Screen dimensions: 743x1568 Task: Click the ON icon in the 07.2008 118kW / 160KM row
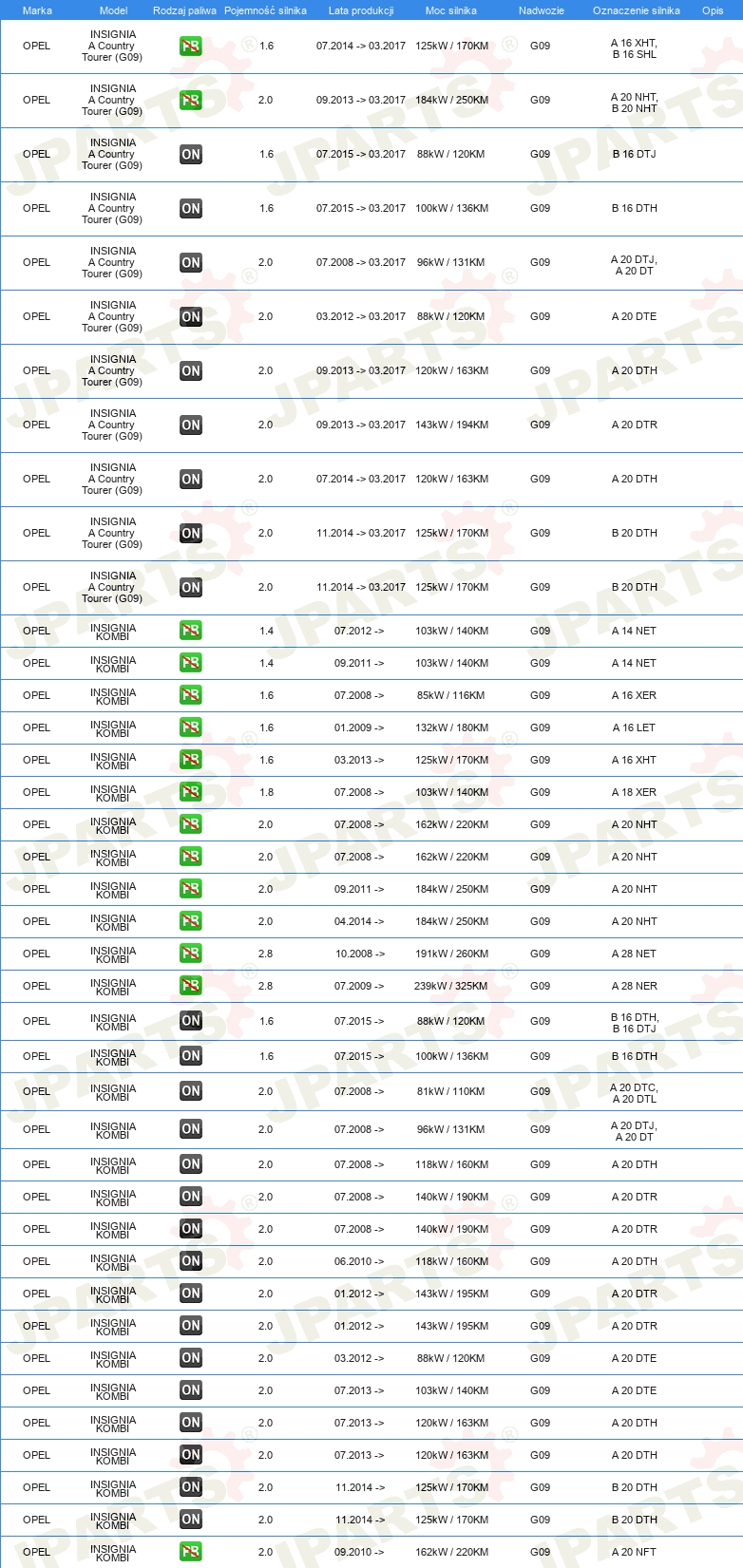[191, 1164]
